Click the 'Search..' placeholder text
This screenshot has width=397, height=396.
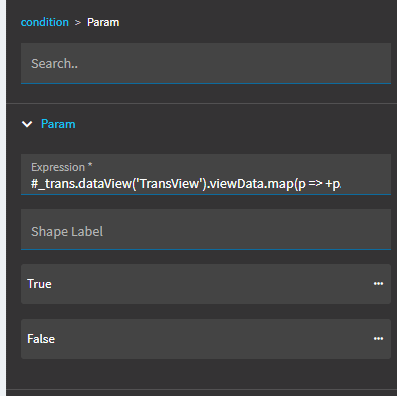54,63
